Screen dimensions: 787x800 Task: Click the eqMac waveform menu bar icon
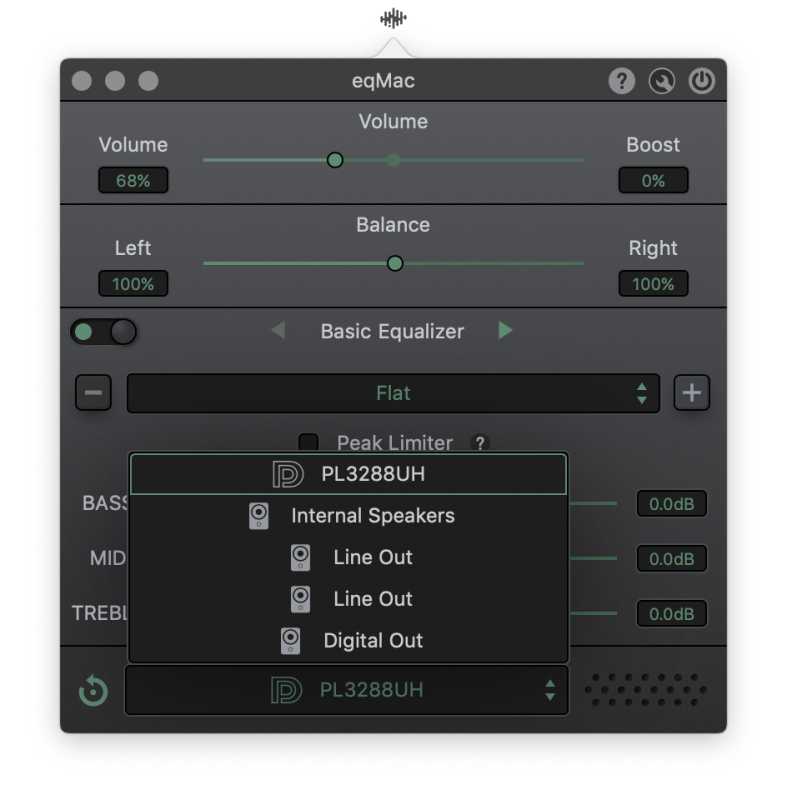(393, 19)
